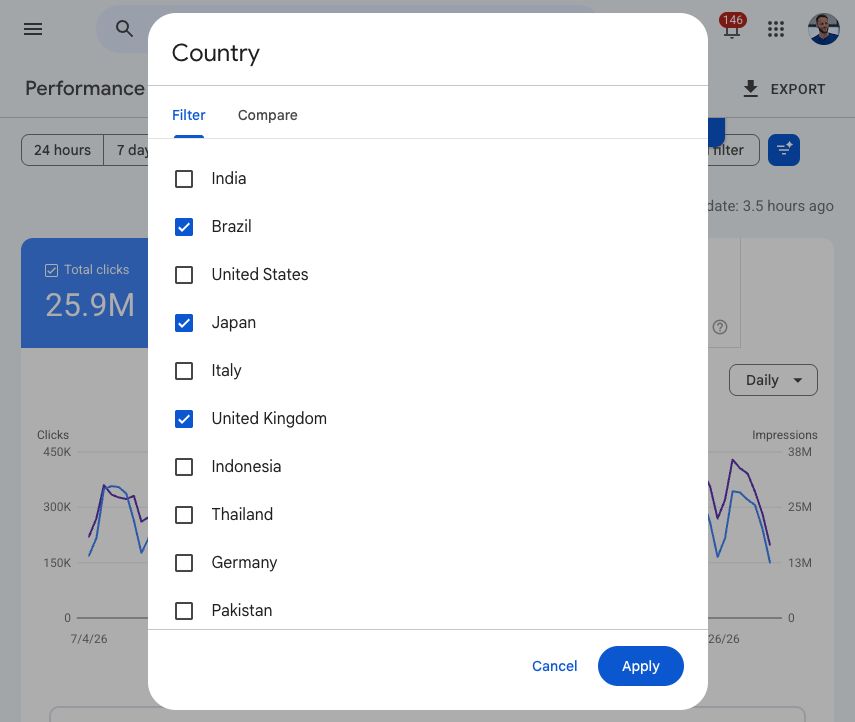This screenshot has width=855, height=722.
Task: Click the blue filter sparkle button
Action: click(784, 150)
